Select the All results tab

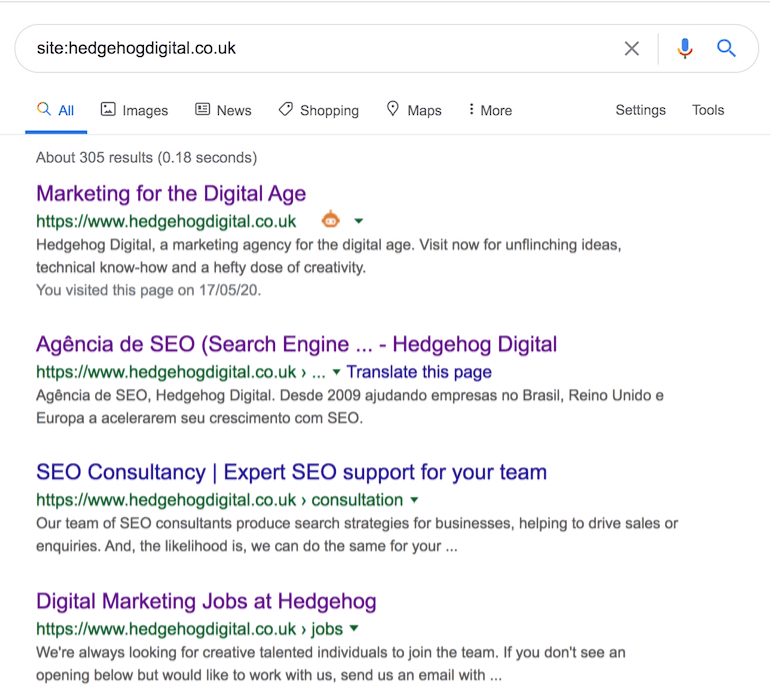(56, 110)
